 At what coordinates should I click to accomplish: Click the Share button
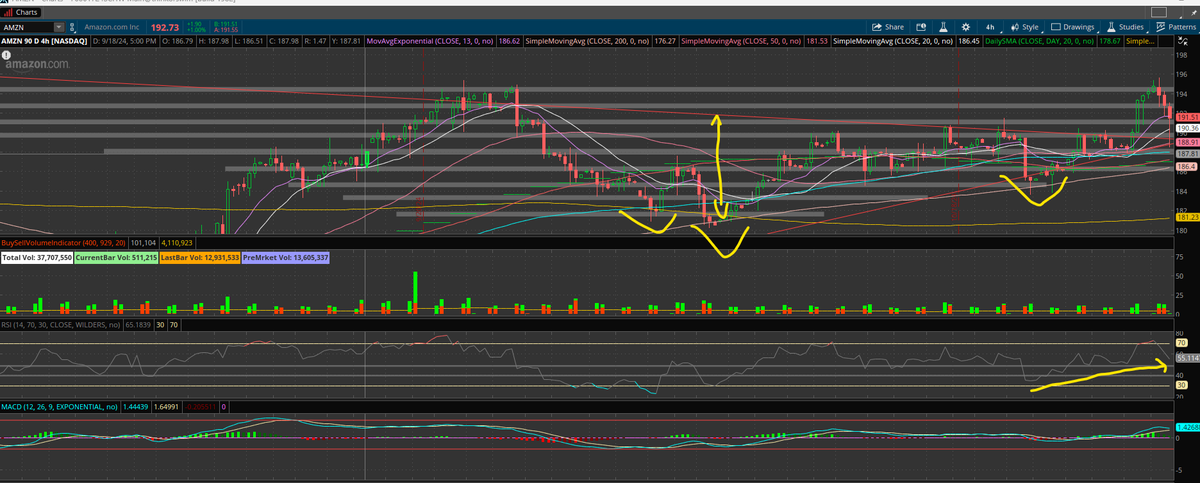(888, 27)
